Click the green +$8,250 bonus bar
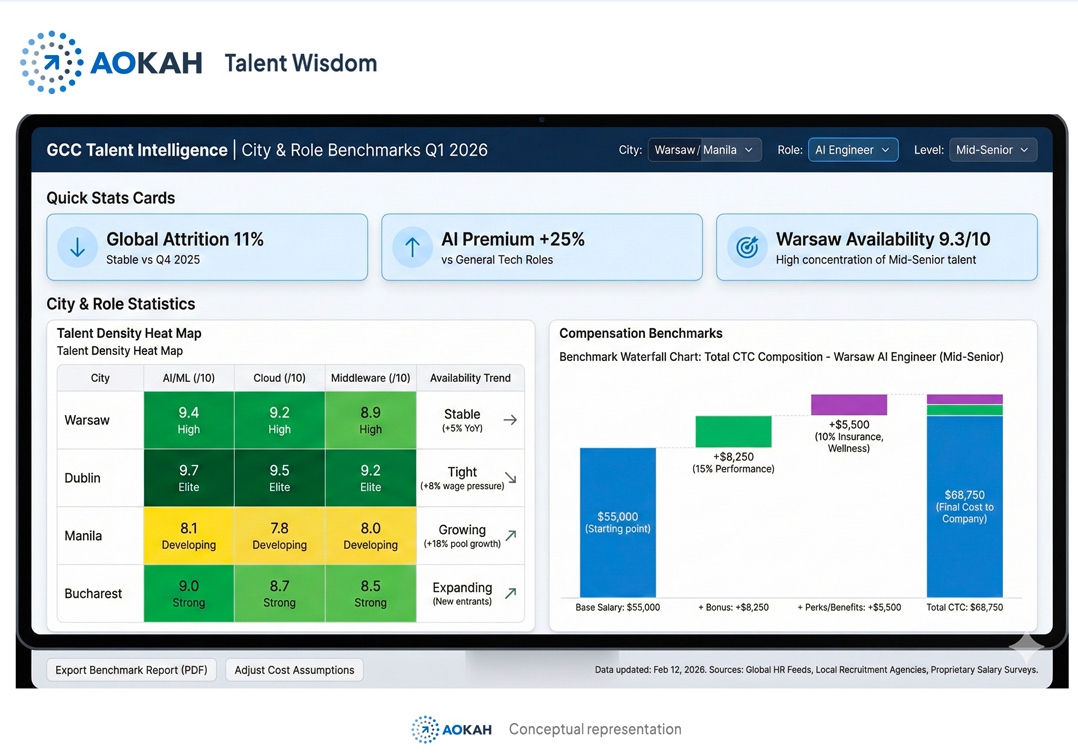 click(733, 432)
